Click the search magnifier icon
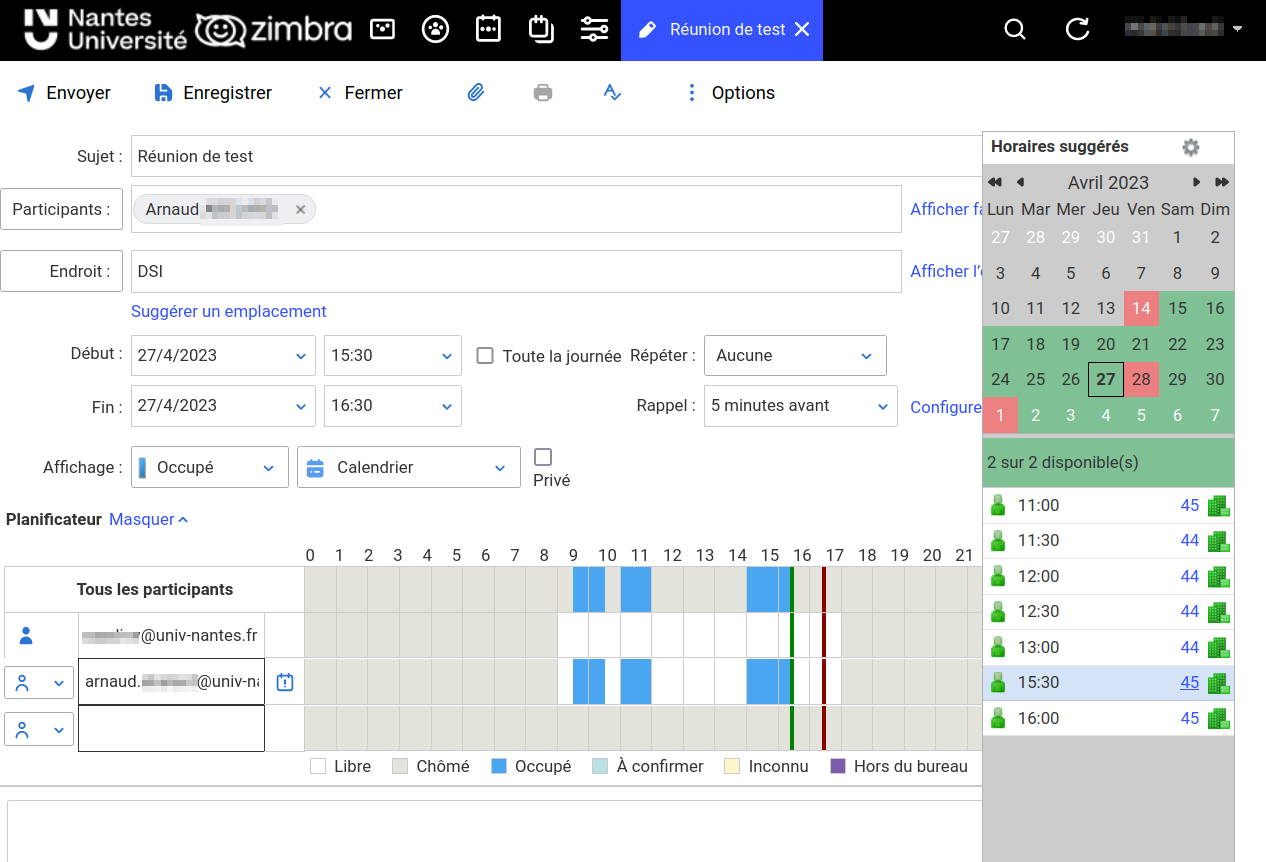The height and width of the screenshot is (862, 1266). point(1015,29)
